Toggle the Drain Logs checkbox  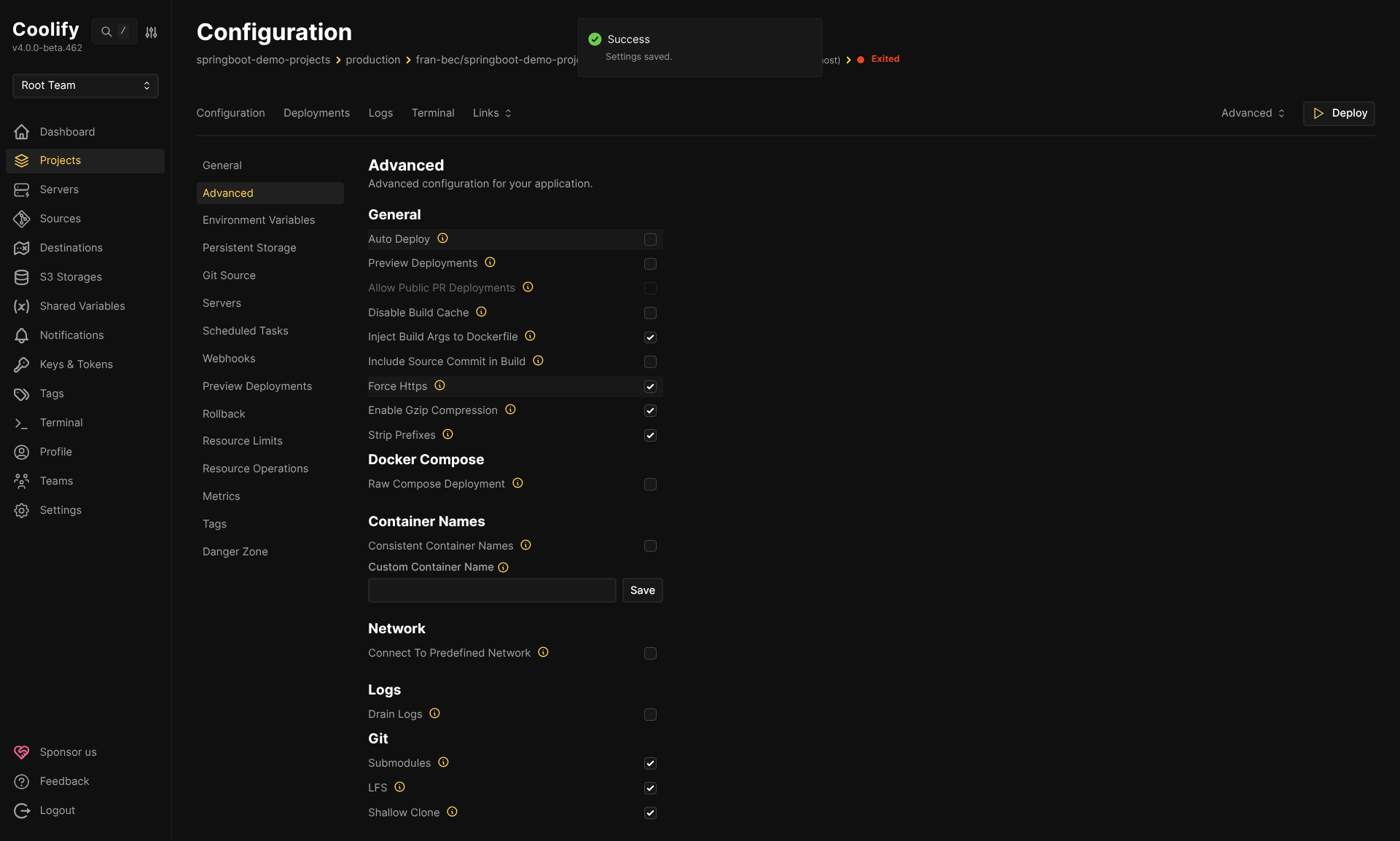click(650, 715)
